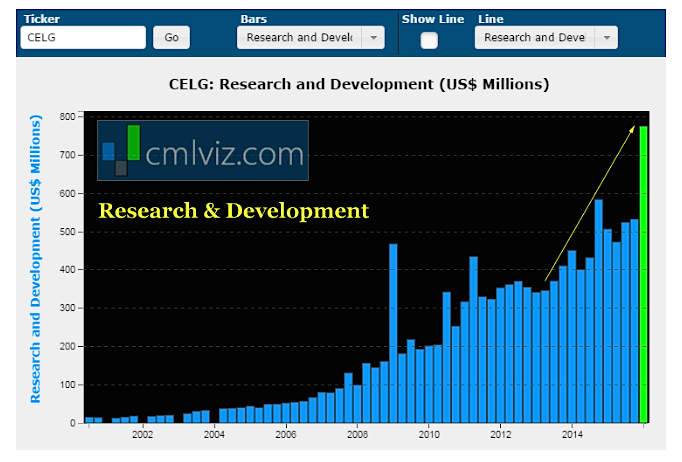Screen dimensions: 682x462
Task: Click the 2014 x-axis label
Action: pyautogui.click(x=572, y=435)
